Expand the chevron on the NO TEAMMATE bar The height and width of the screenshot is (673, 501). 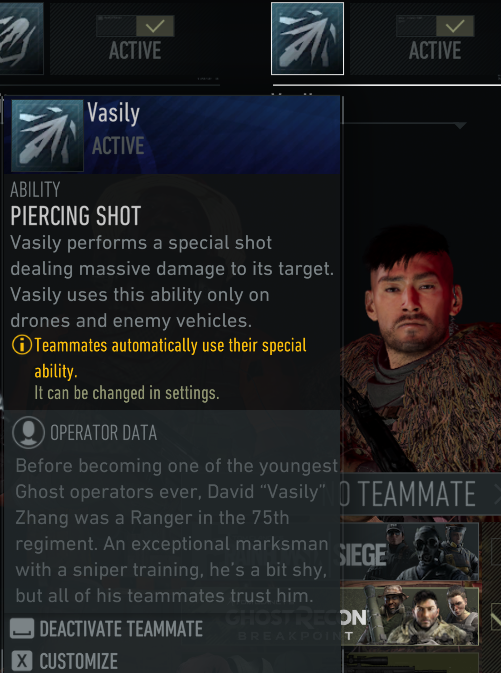click(x=497, y=493)
